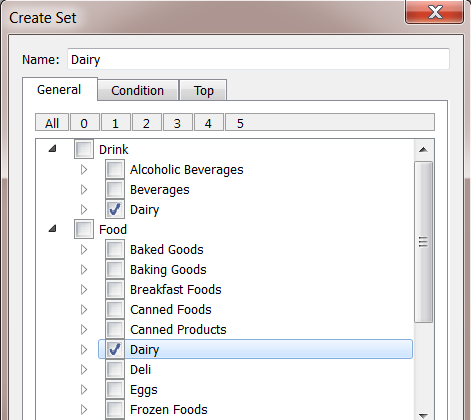Image resolution: width=471 pixels, height=420 pixels.
Task: Open the Top tab
Action: (203, 90)
